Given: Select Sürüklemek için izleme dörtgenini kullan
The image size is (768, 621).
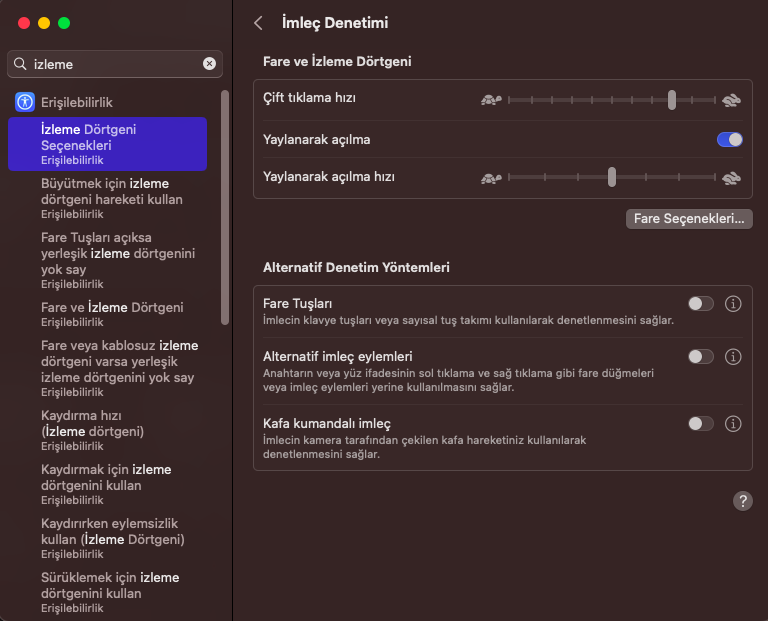Looking at the screenshot, I should [110, 591].
